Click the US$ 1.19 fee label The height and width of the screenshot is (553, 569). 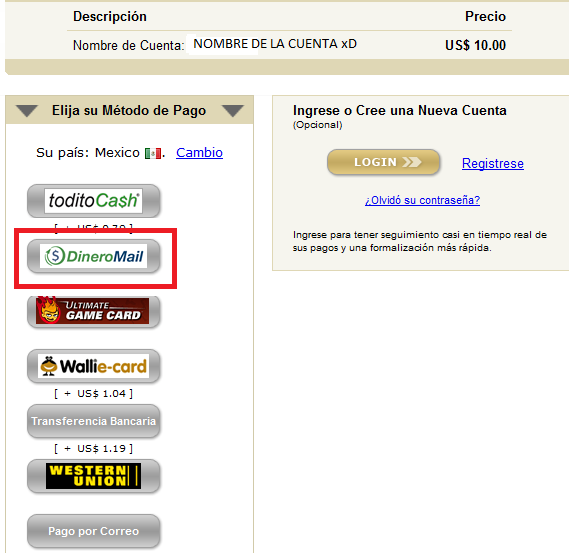tap(94, 448)
